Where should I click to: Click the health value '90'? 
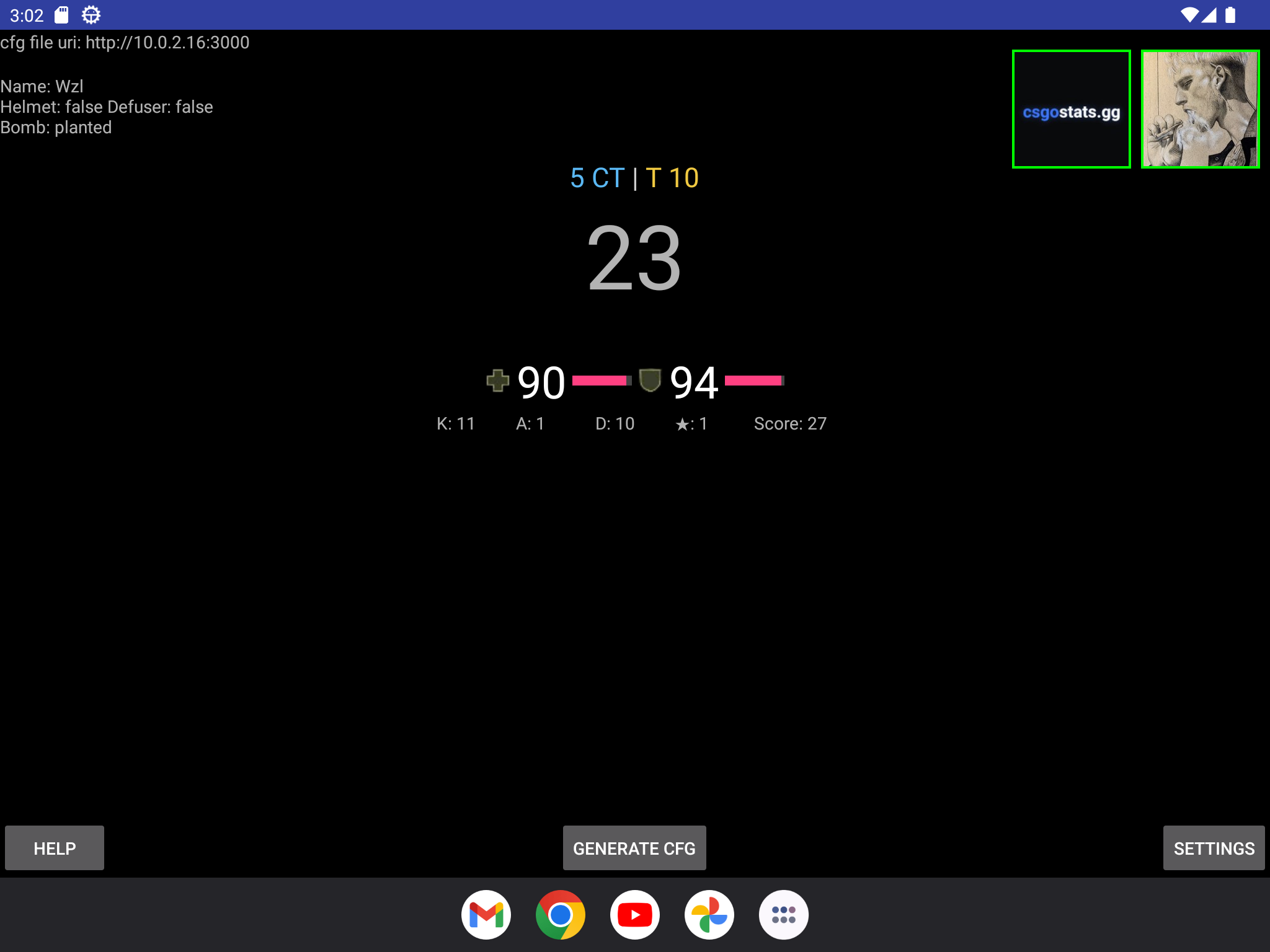click(541, 382)
